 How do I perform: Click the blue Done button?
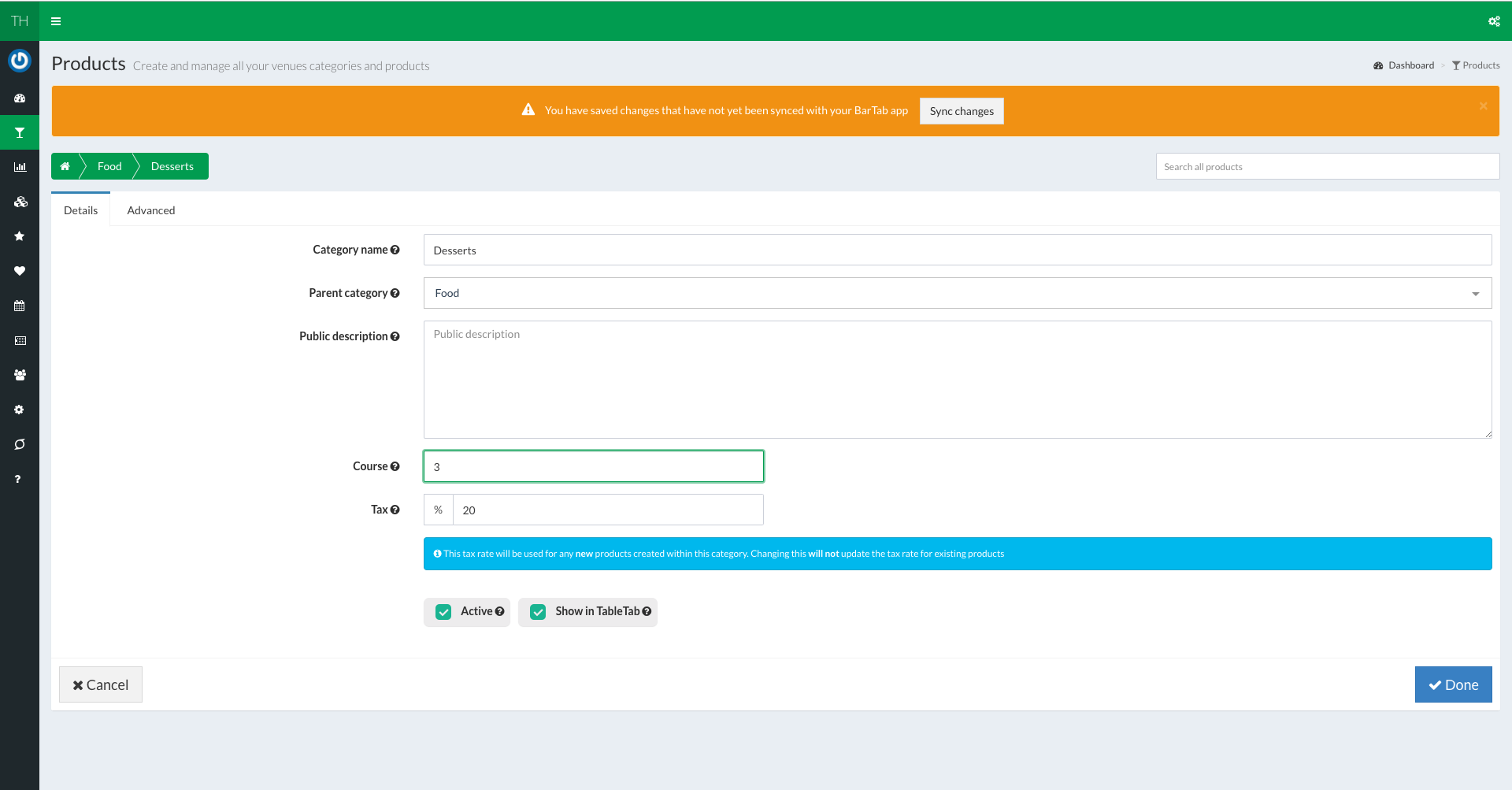(1453, 684)
